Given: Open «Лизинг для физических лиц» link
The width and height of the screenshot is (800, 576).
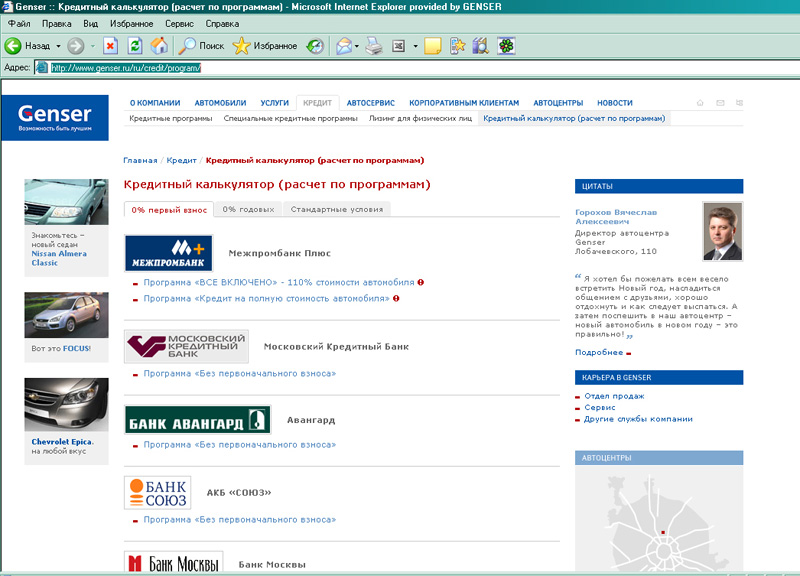Looking at the screenshot, I should (420, 118).
